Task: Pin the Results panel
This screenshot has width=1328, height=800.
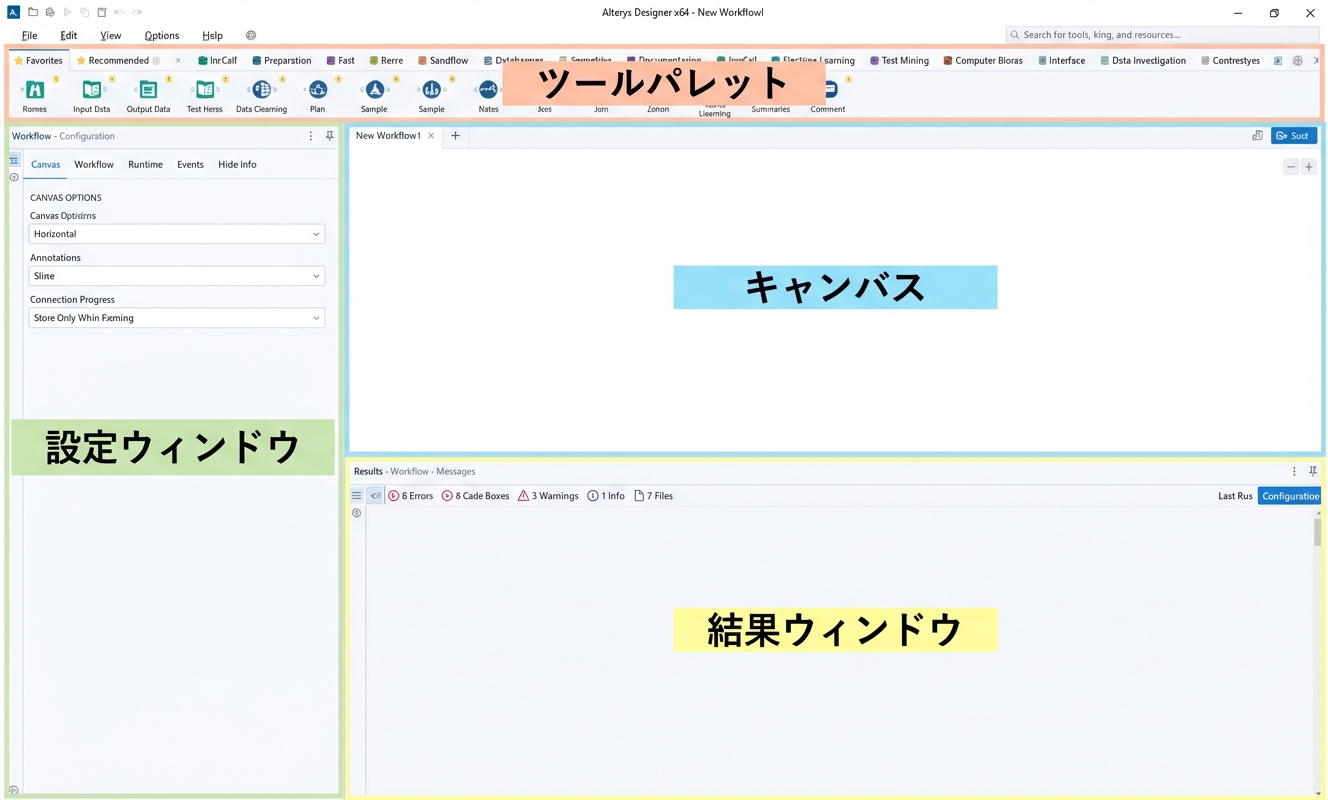Action: (1313, 471)
